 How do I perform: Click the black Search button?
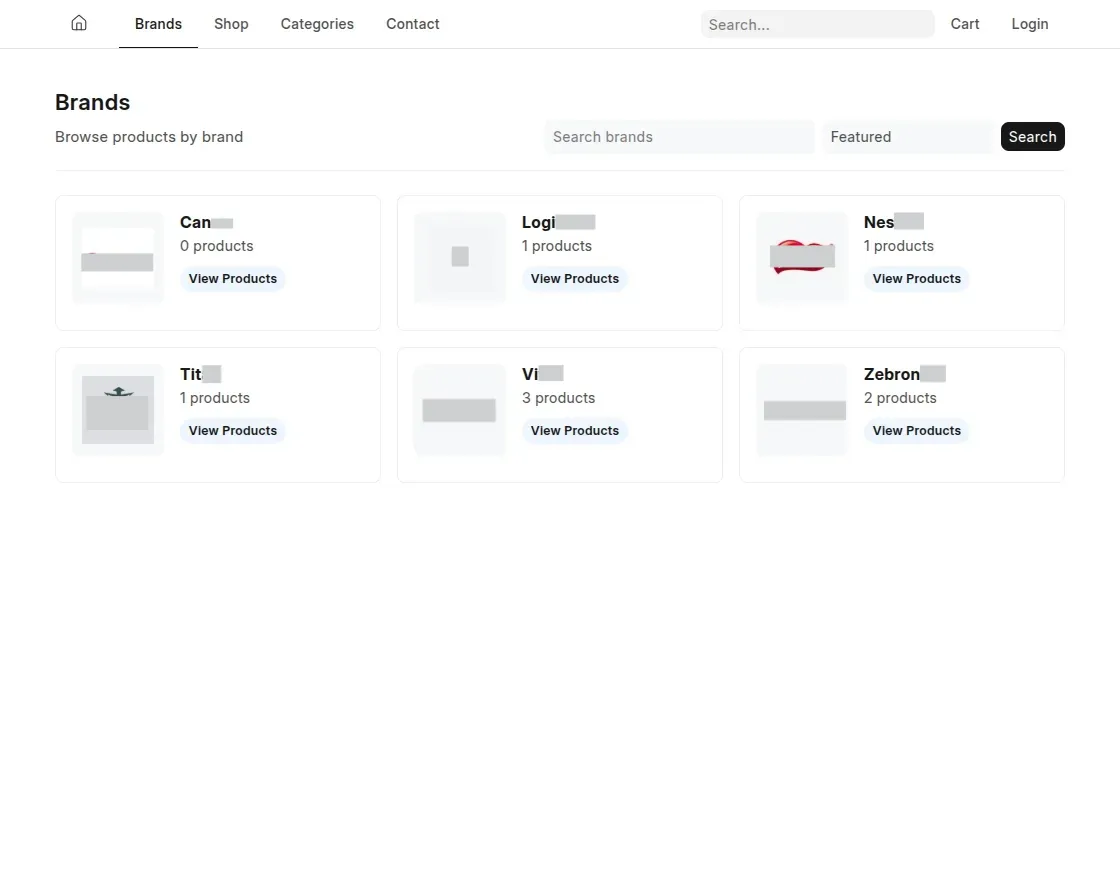(x=1032, y=136)
